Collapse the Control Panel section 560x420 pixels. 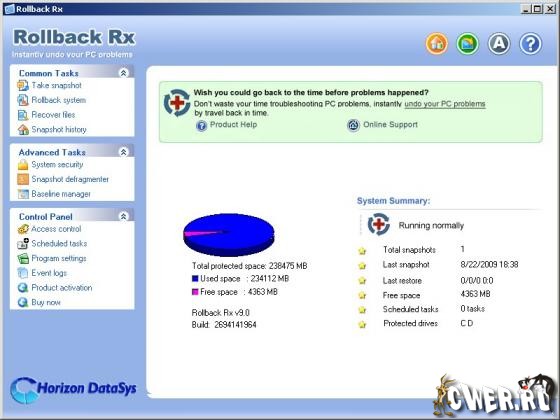tap(123, 216)
